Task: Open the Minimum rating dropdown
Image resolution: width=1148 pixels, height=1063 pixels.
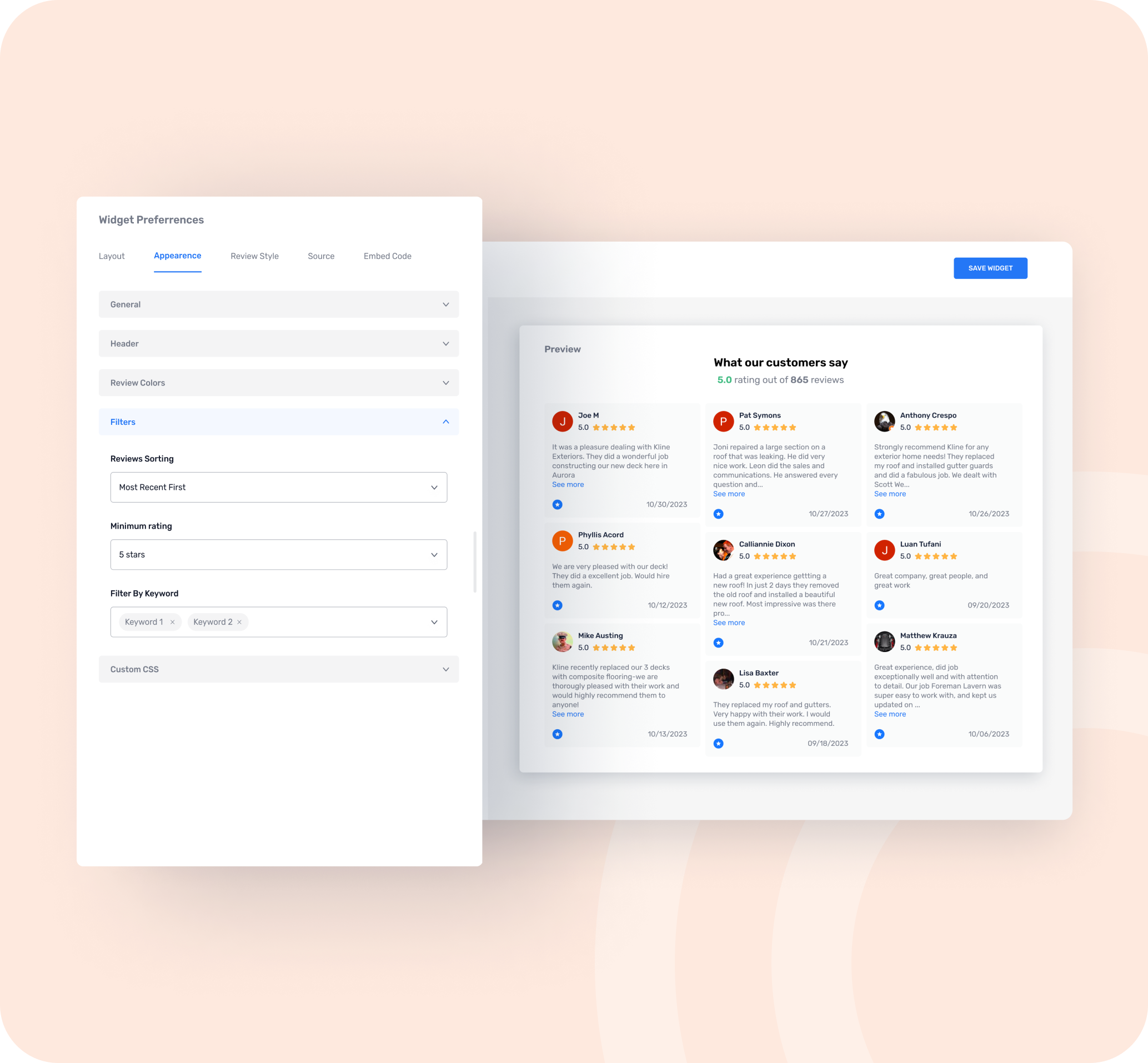Action: pyautogui.click(x=278, y=554)
